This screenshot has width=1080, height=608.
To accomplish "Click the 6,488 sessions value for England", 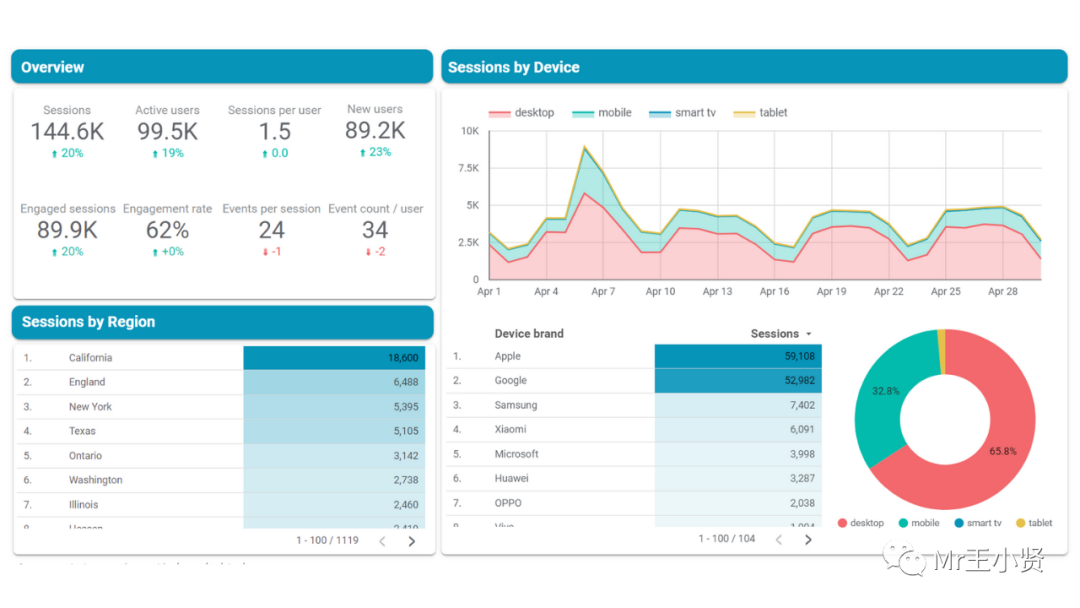I will 406,382.
